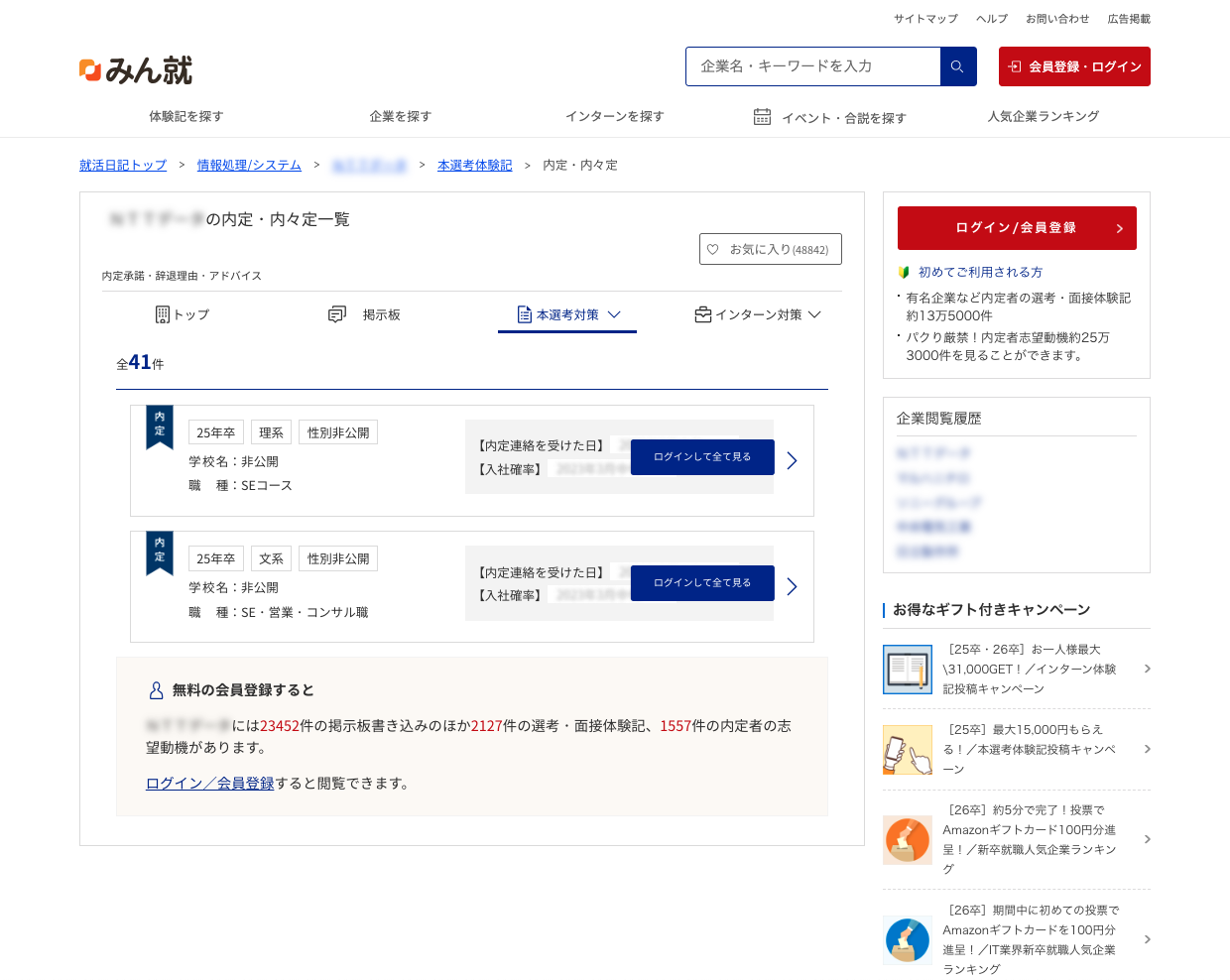
Task: Click the arrow on 期間中に初めての投票 campaign row
Action: click(x=1148, y=939)
